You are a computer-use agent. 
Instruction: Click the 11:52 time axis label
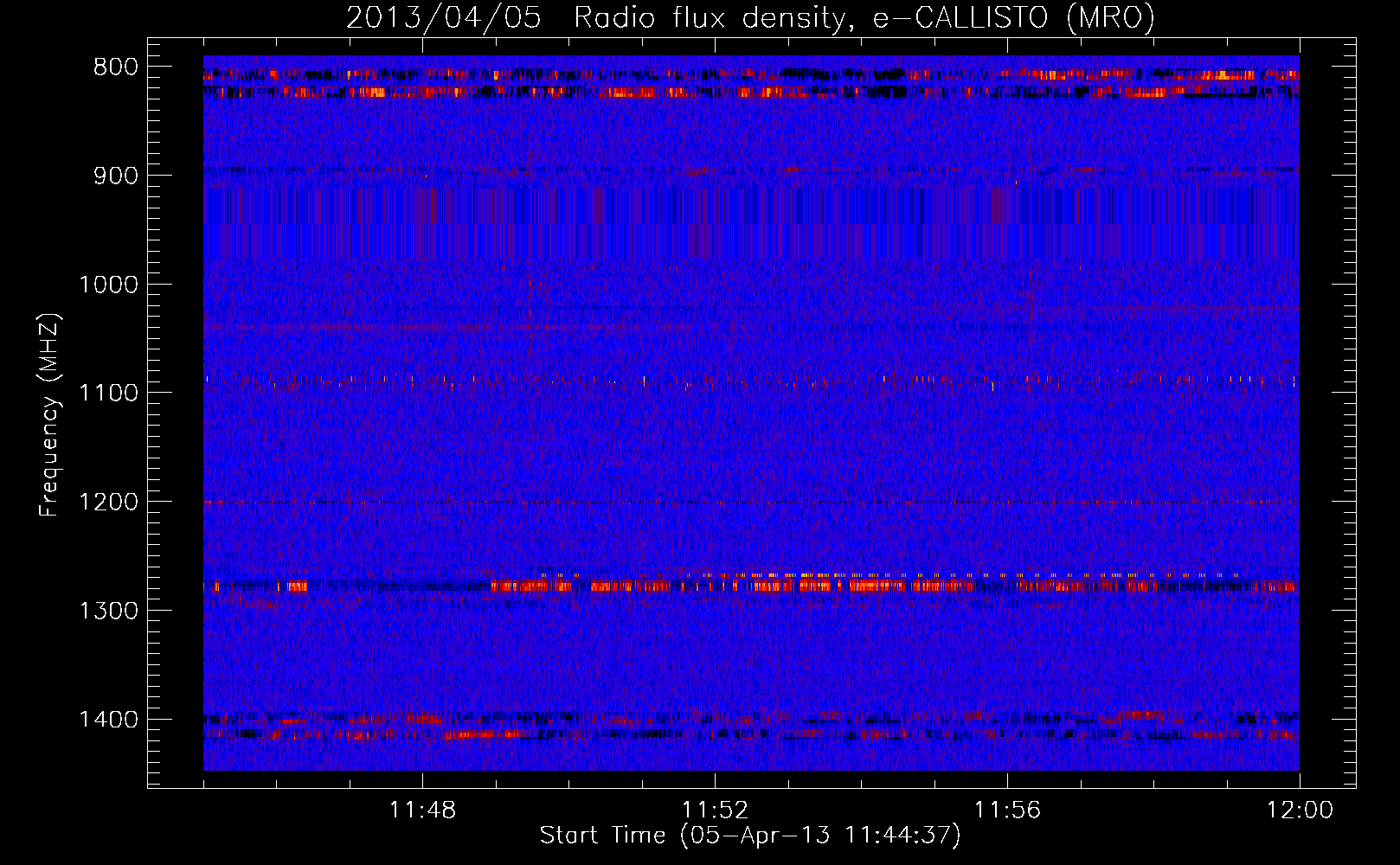pos(715,811)
